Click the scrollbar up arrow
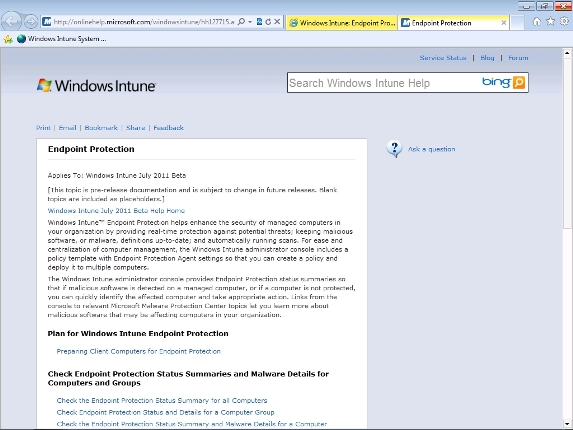The image size is (573, 430). [567, 53]
